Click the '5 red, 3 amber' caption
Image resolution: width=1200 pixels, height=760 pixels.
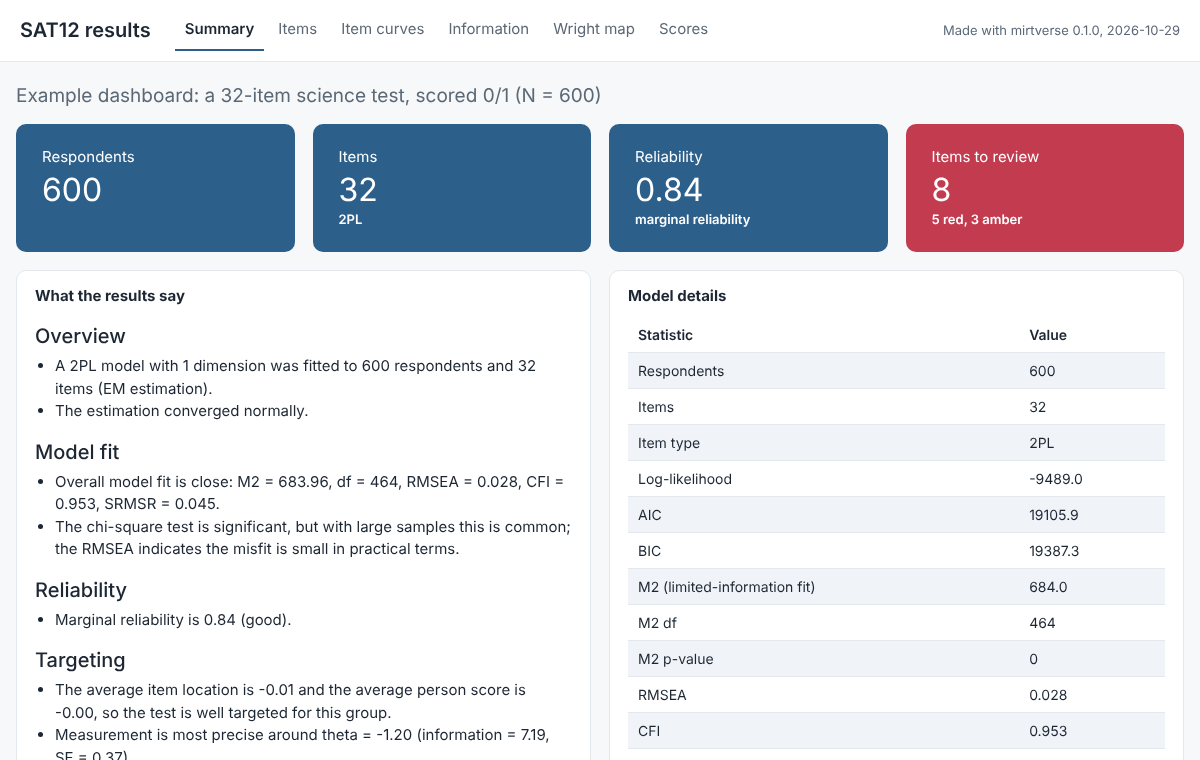(x=976, y=220)
